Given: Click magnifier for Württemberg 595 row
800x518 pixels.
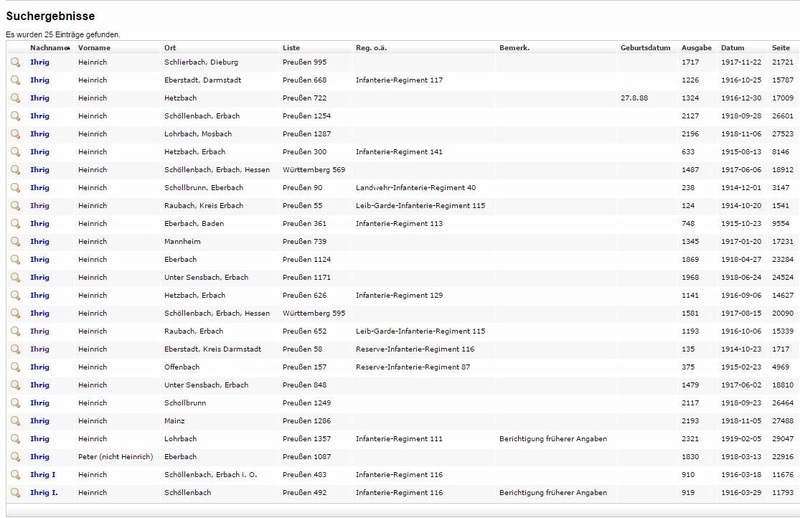Looking at the screenshot, I should click(15, 313).
